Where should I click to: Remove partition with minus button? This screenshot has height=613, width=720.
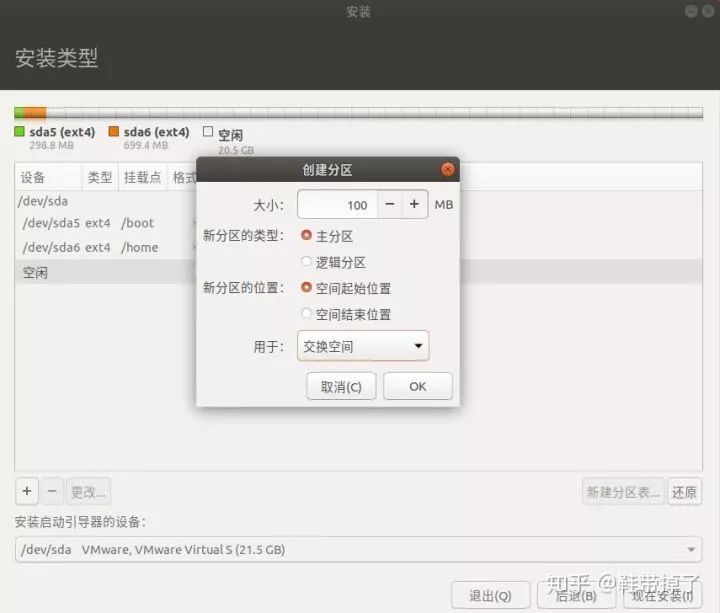coord(52,491)
